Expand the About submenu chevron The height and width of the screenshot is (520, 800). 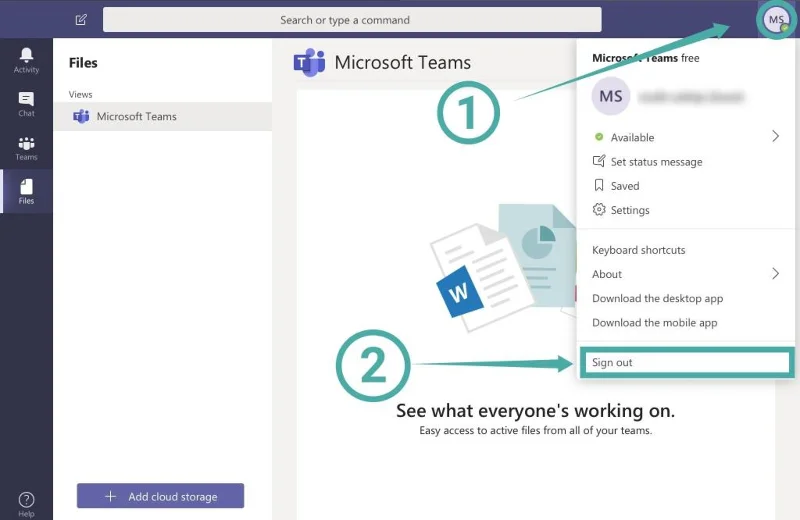point(775,274)
